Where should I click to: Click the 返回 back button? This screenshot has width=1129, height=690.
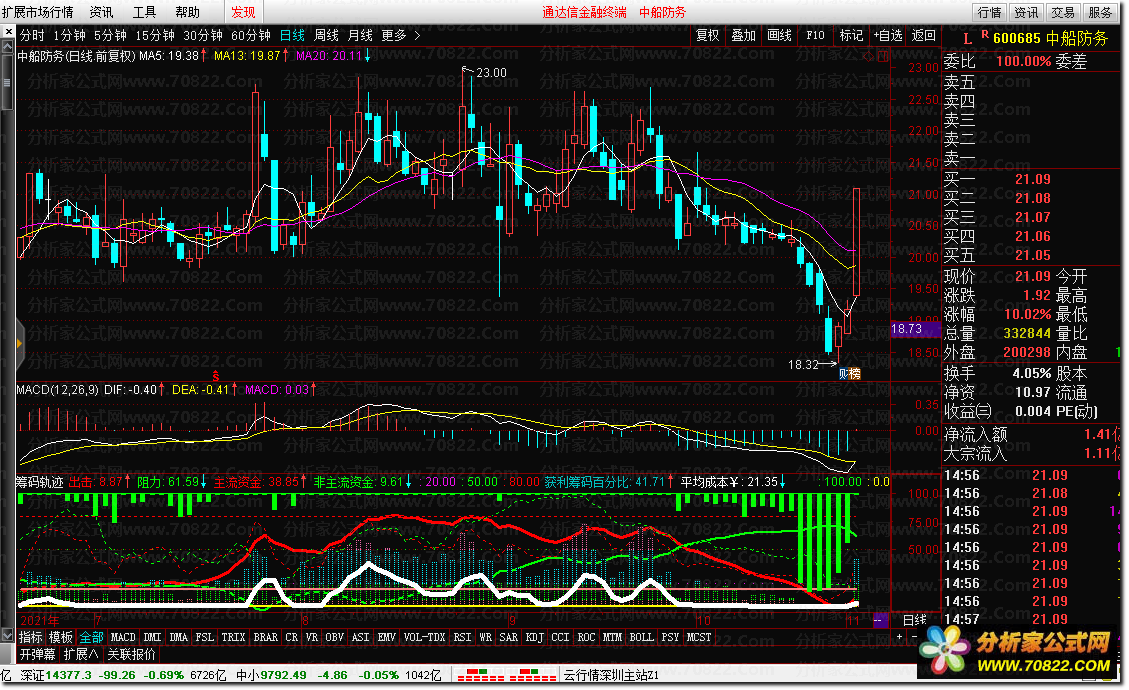point(924,35)
